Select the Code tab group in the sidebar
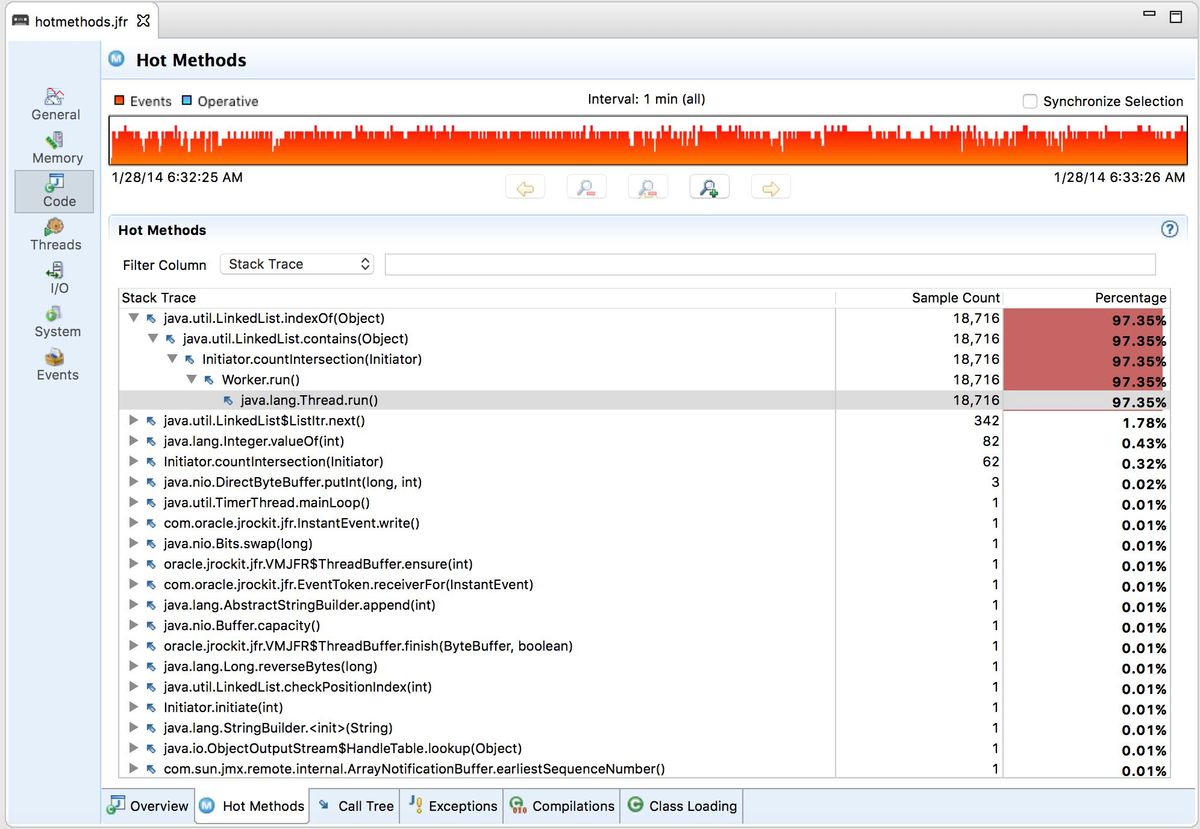Screen dimensions: 1200x829 (x=54, y=191)
